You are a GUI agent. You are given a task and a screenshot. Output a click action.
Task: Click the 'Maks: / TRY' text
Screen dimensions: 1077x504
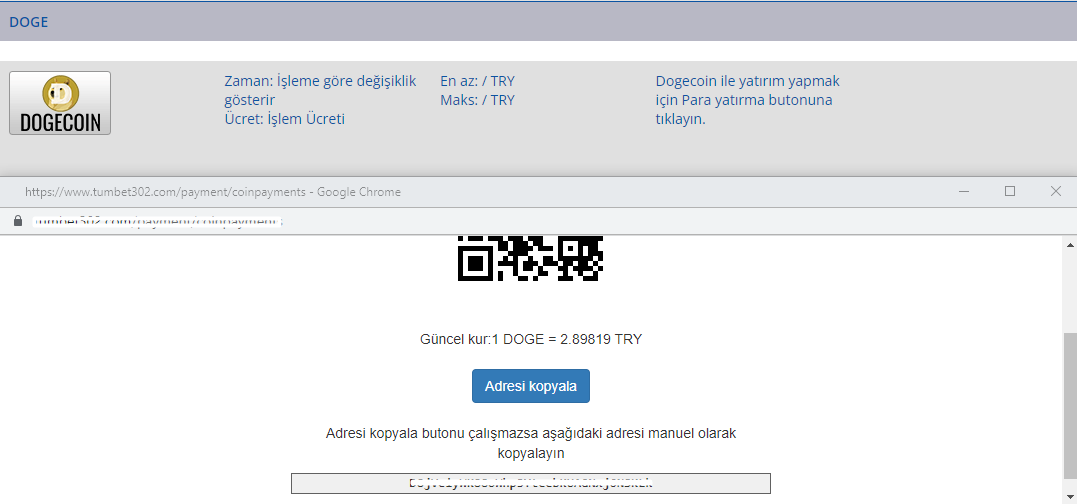coord(477,100)
